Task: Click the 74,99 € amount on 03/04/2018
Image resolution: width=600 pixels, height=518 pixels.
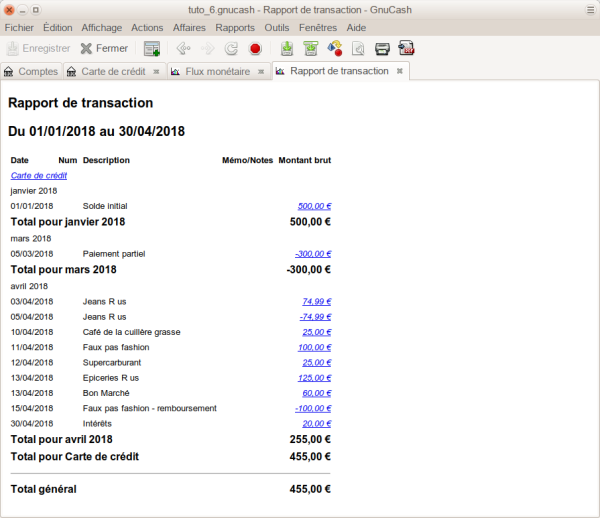Action: pyautogui.click(x=316, y=301)
